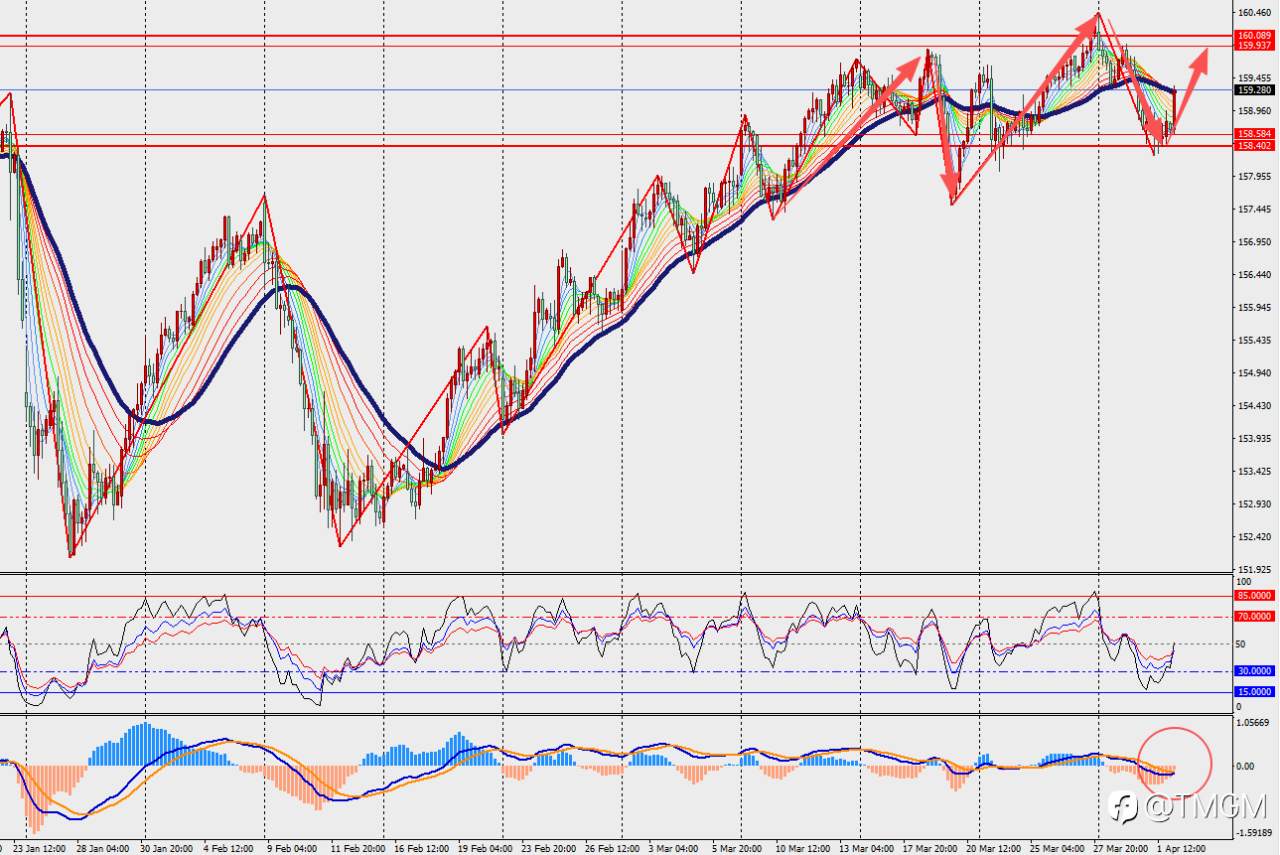Click the 157.955 value on price axis
The image size is (1280, 855).
click(x=1254, y=177)
